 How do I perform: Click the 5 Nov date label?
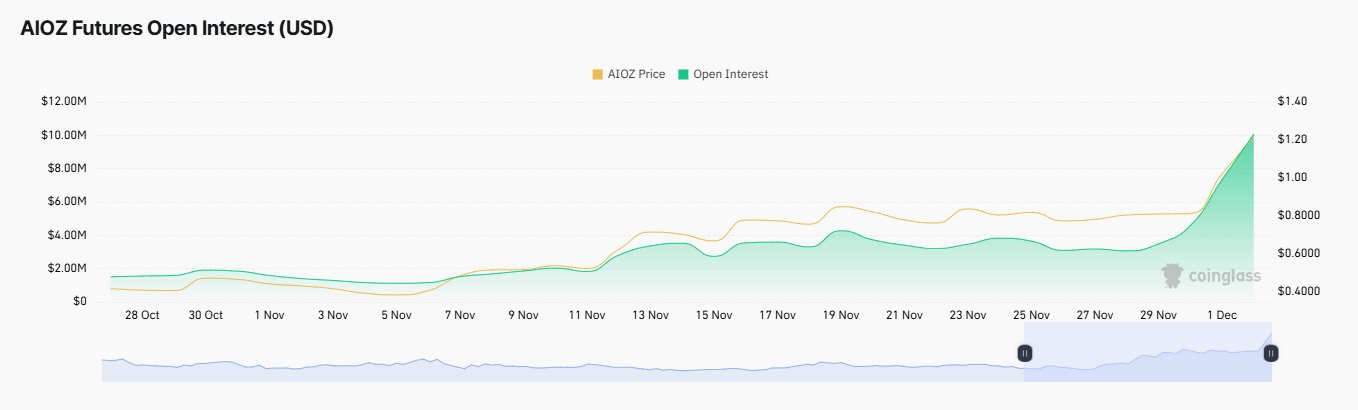[396, 315]
